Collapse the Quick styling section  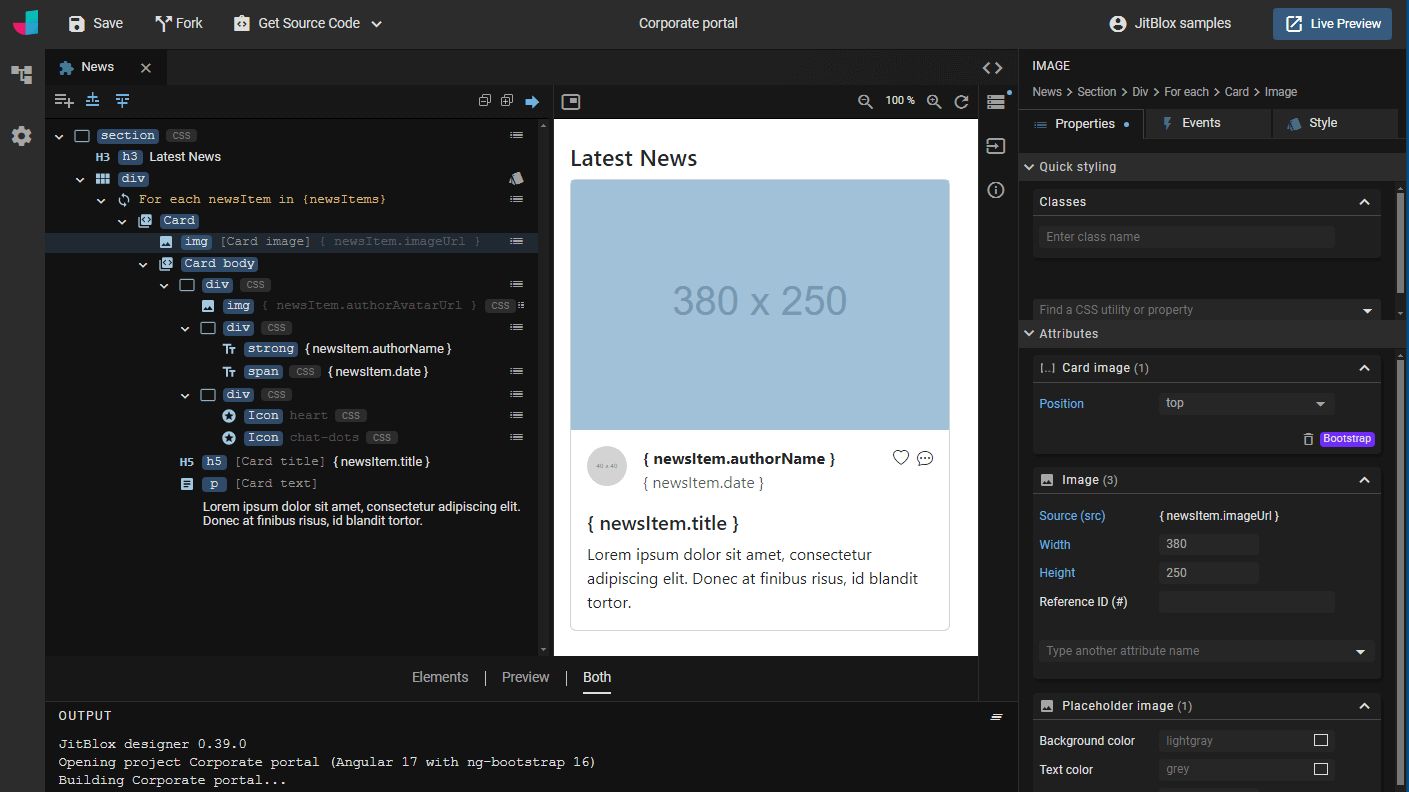point(1030,167)
